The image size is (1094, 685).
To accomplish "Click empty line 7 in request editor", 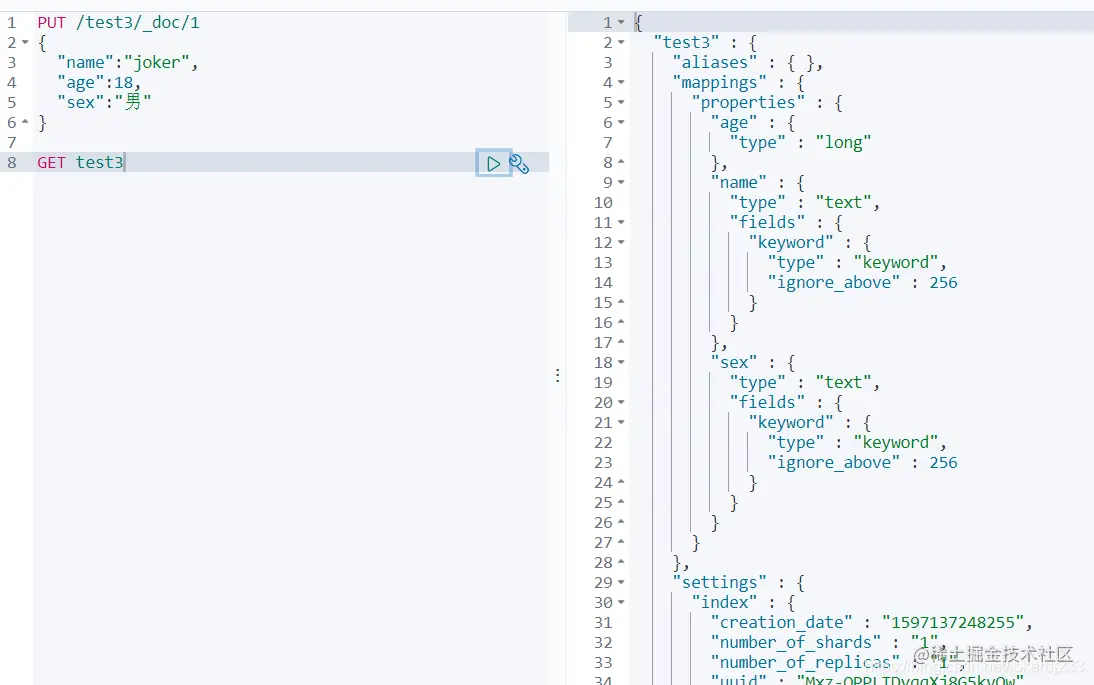I will tap(293, 142).
